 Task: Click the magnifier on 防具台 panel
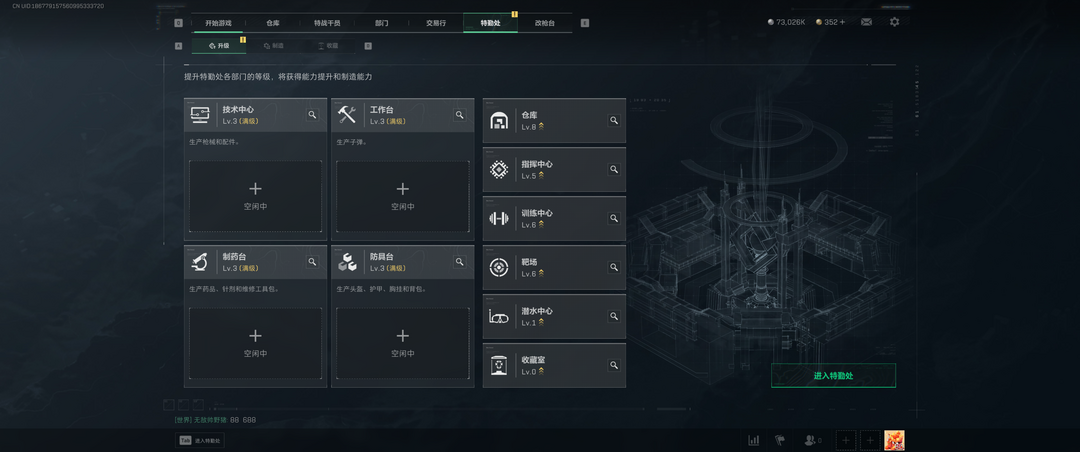460,262
